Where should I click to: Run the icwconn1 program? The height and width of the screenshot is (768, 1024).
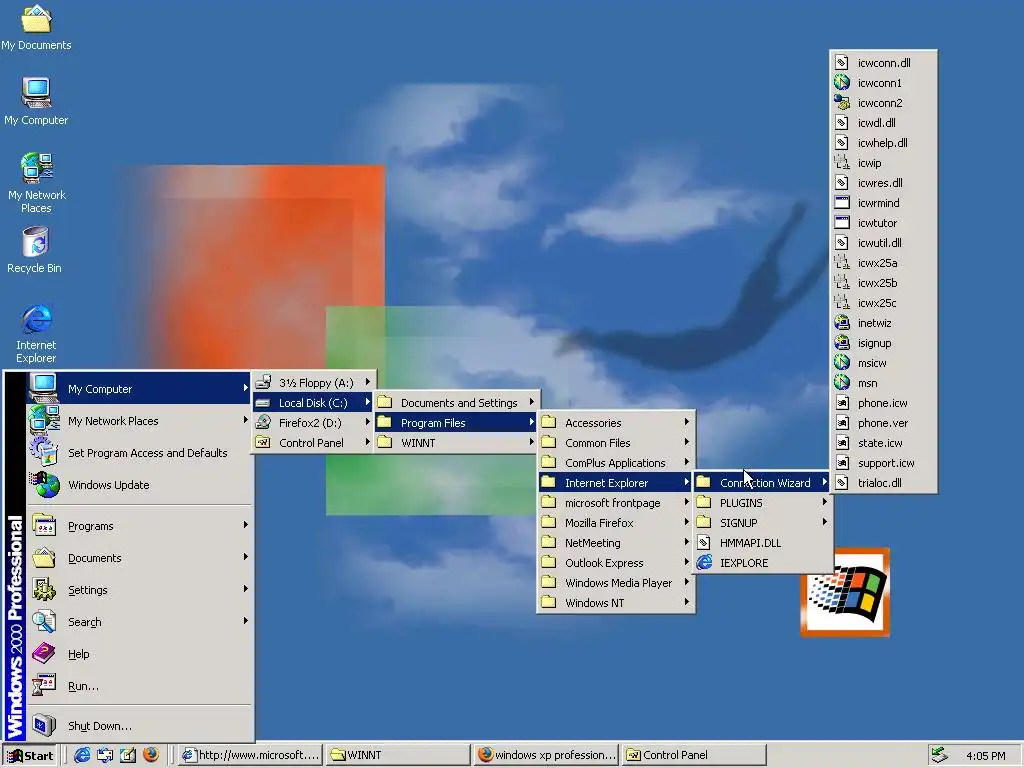(x=884, y=83)
